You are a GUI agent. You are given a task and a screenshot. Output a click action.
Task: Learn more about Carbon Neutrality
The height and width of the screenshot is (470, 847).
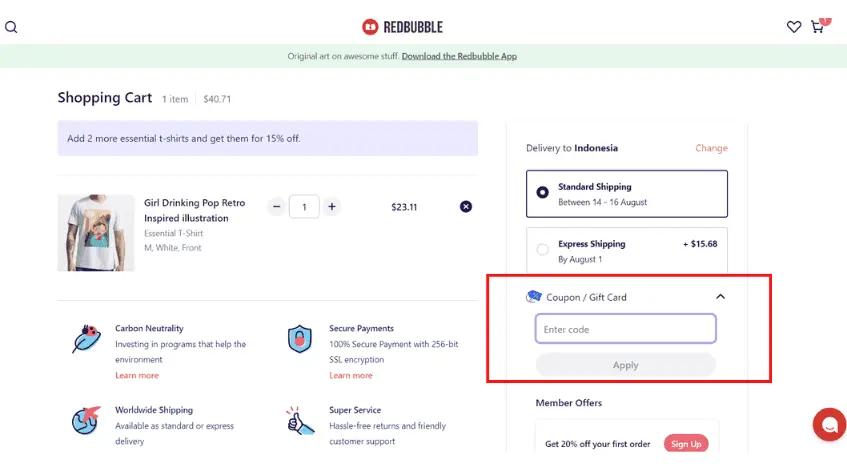click(x=137, y=375)
